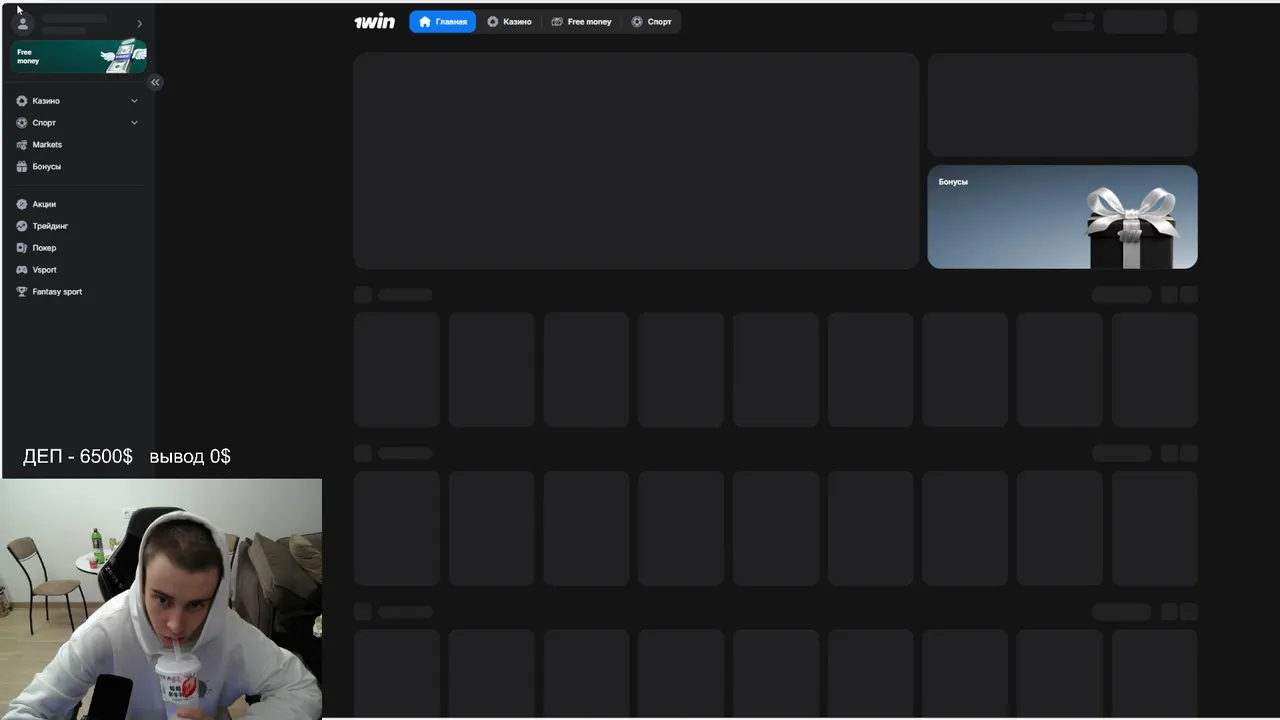1280x720 pixels.
Task: Open the Free money top tab
Action: tap(581, 21)
